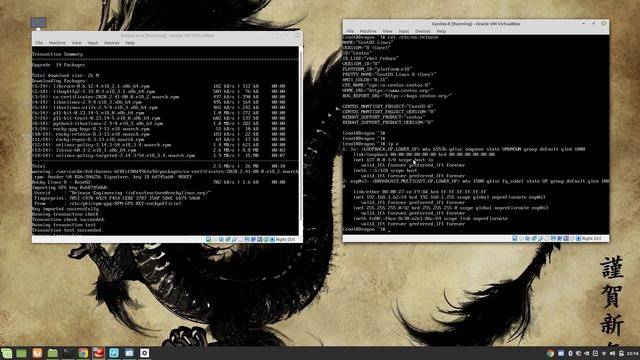
Task: Open Devices menu in Rocky Linux VM window
Action: [x=111, y=43]
